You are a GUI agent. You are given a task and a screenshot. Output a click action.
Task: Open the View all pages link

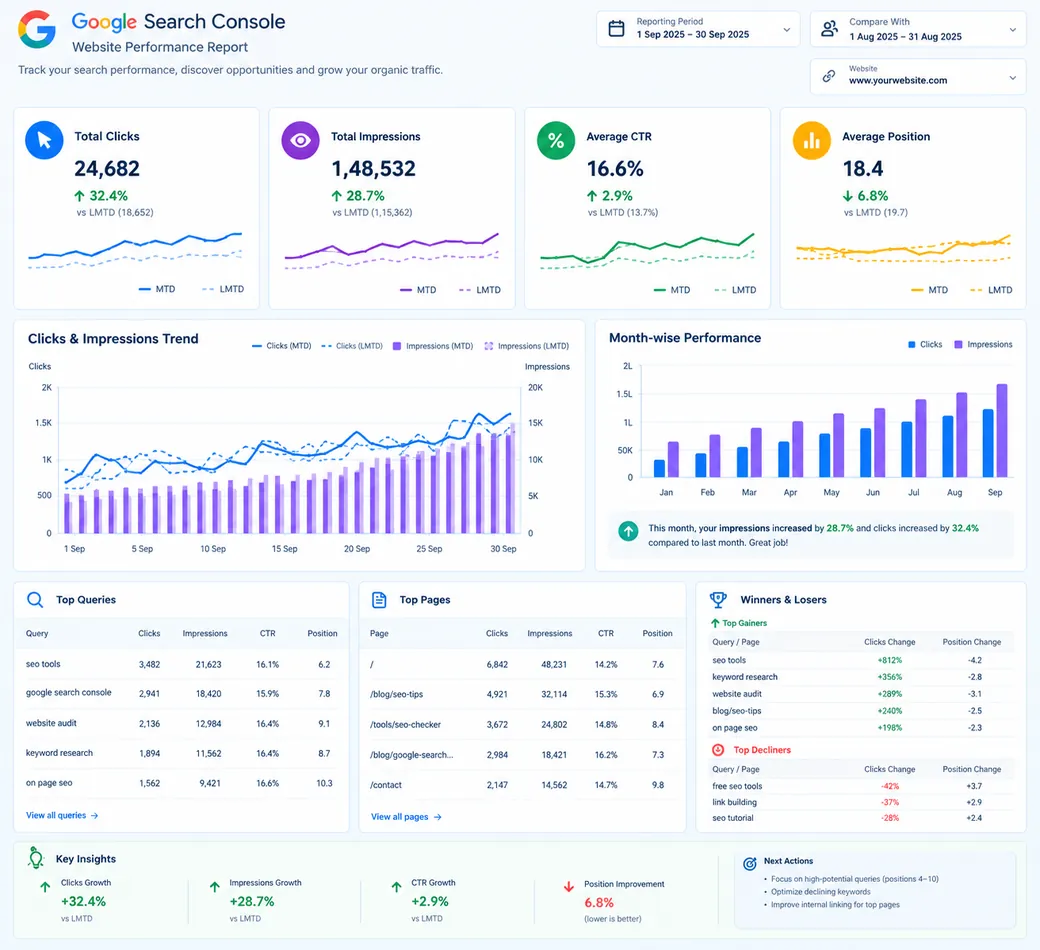click(406, 817)
